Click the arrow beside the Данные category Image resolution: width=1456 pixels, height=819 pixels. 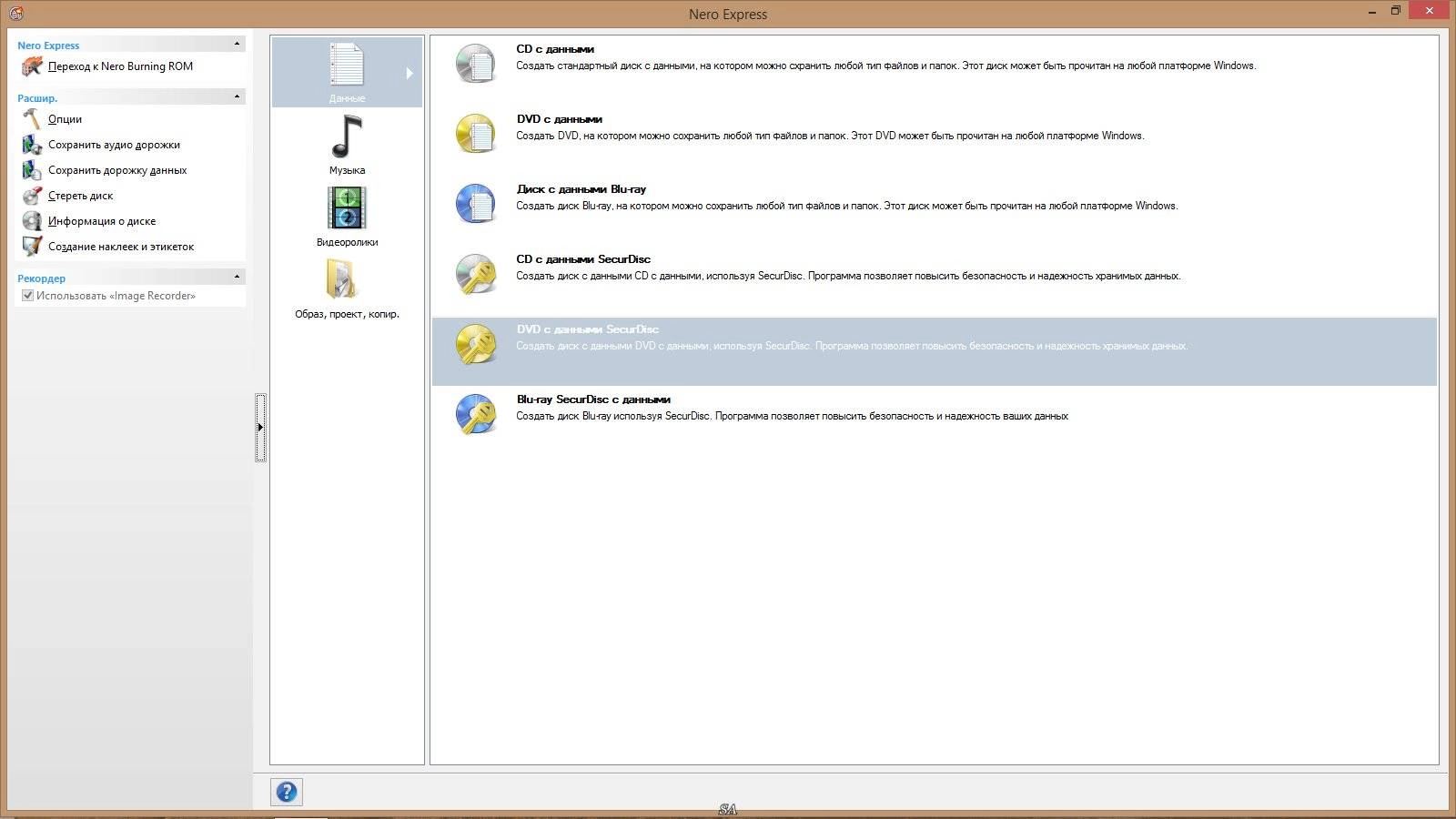[x=409, y=73]
